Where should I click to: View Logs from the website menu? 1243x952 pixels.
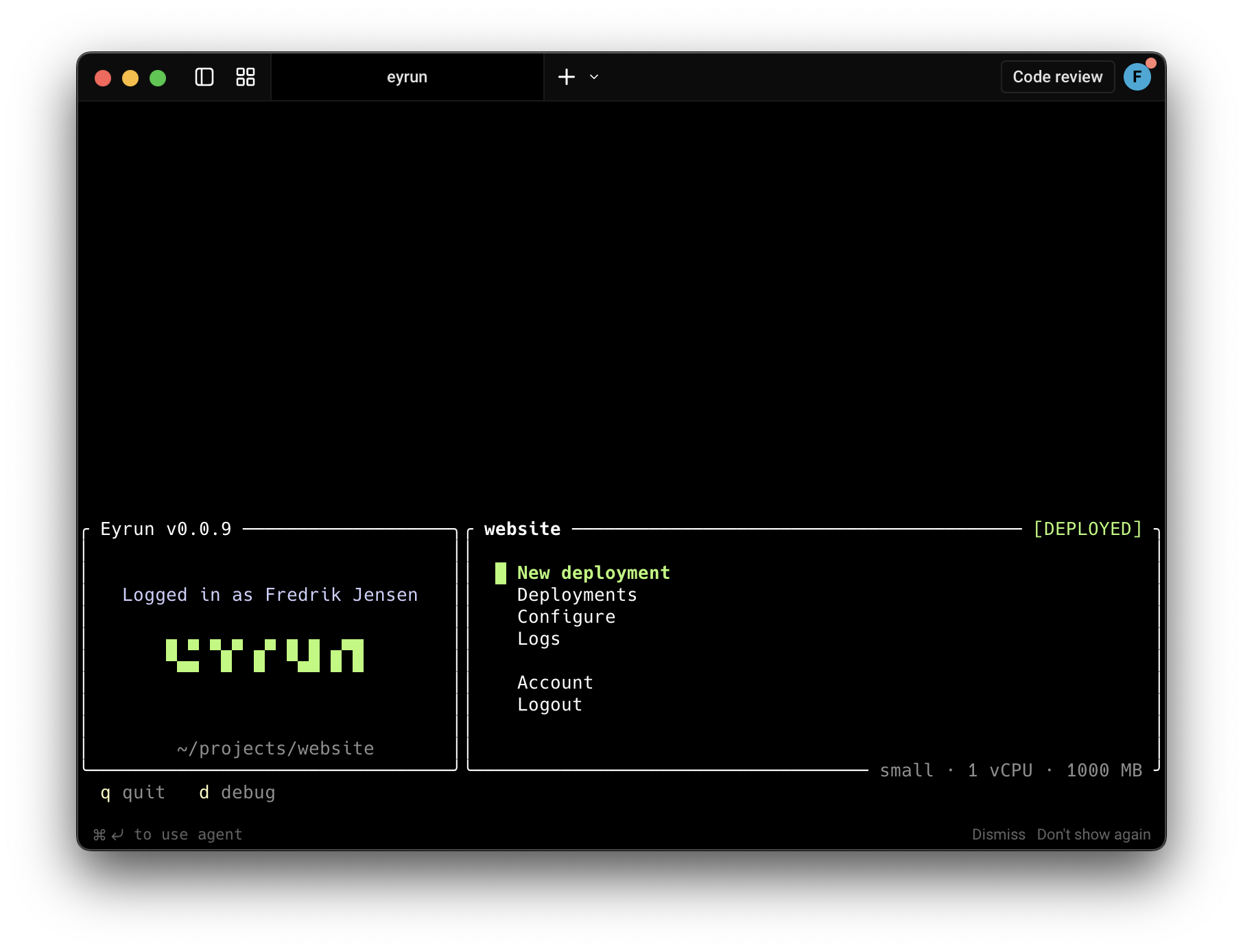tap(538, 639)
